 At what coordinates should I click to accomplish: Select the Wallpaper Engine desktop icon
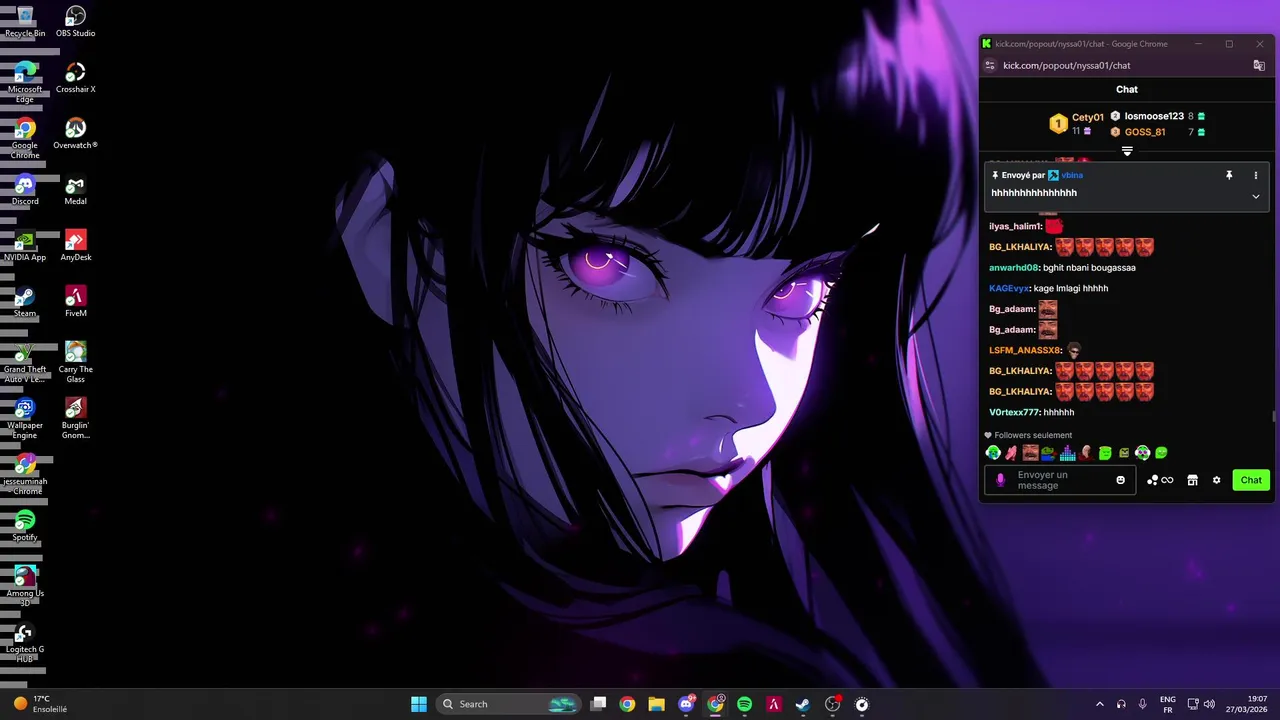25,418
